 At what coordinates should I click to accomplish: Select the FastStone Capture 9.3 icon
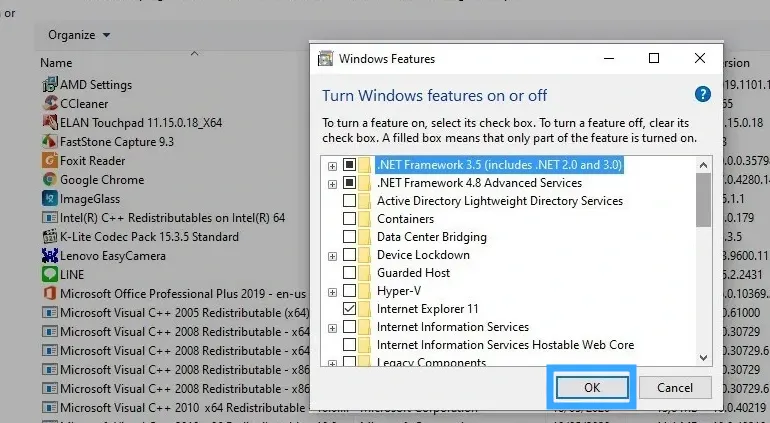(x=50, y=141)
